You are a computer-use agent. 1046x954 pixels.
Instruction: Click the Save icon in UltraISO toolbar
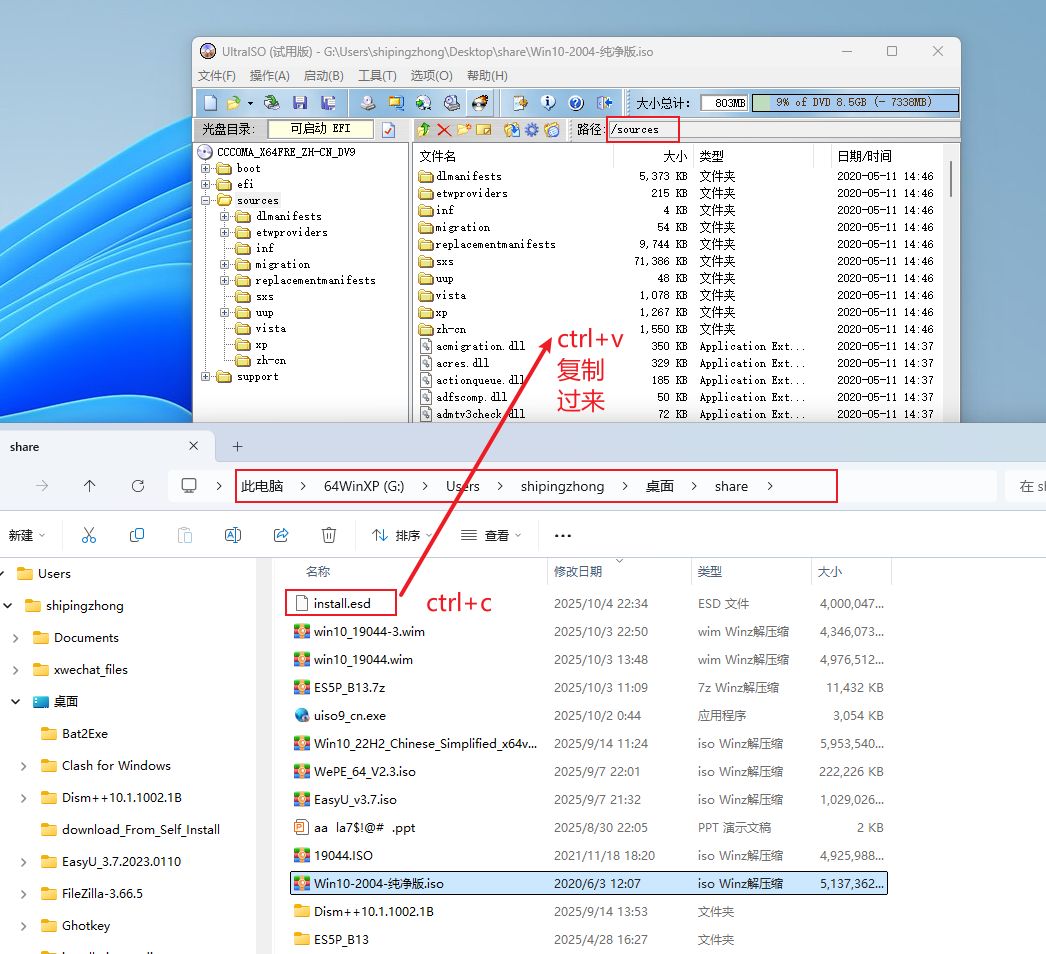tap(299, 103)
